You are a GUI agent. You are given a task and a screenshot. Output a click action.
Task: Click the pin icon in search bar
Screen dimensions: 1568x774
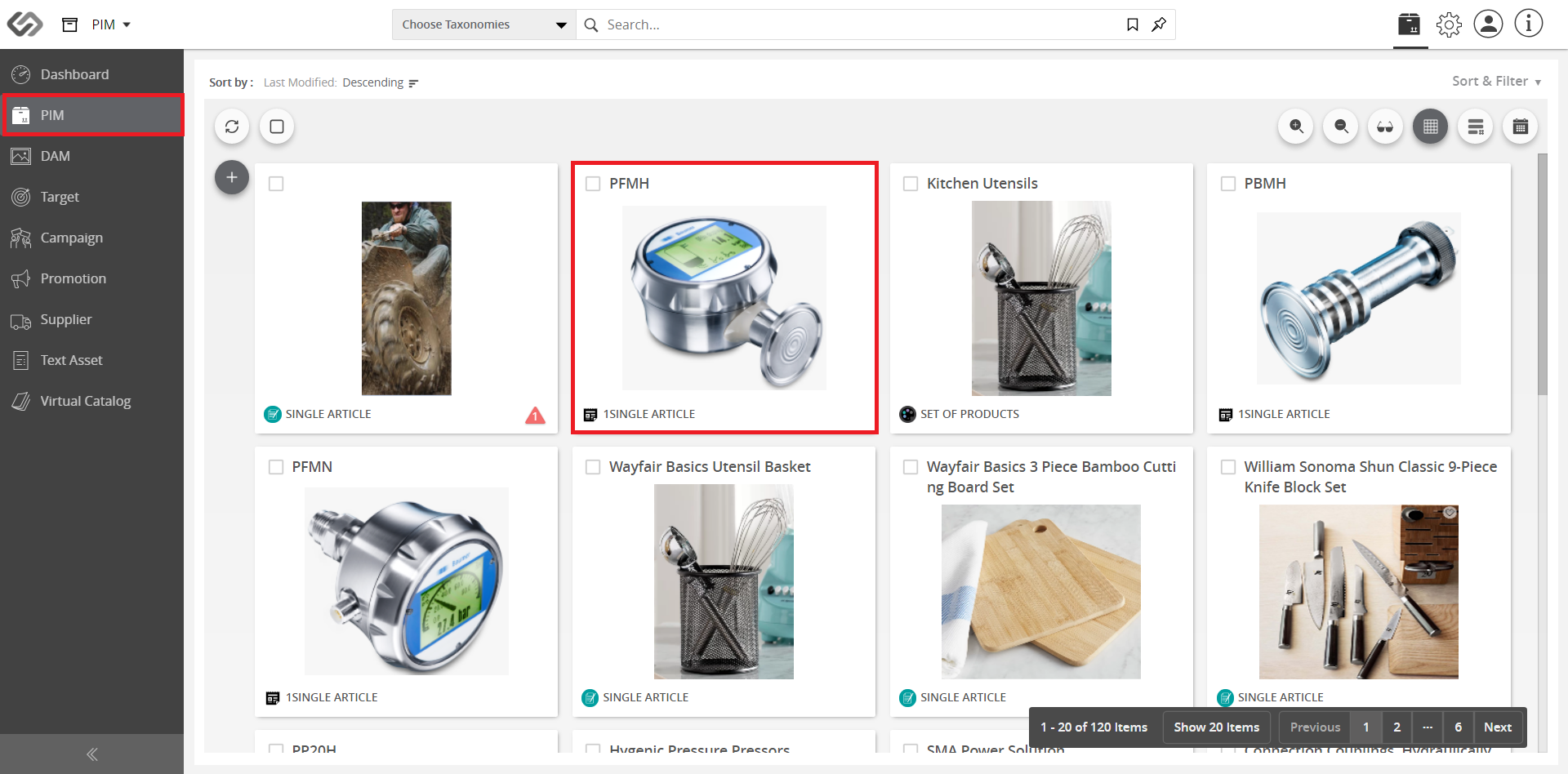[1159, 24]
